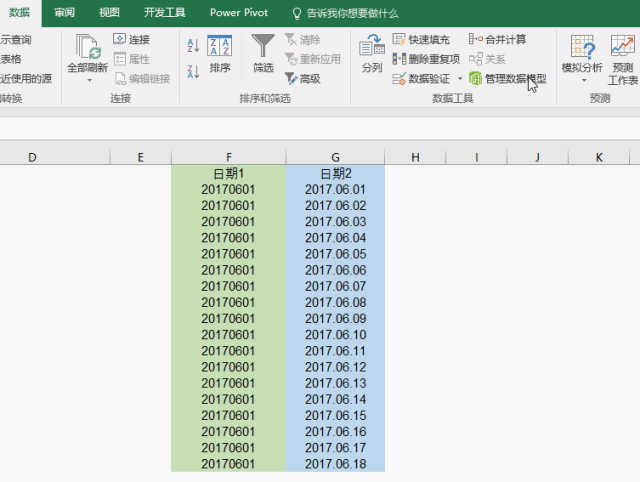Open the Connections icon button
Image resolution: width=640 pixels, height=482 pixels.
tap(120, 39)
